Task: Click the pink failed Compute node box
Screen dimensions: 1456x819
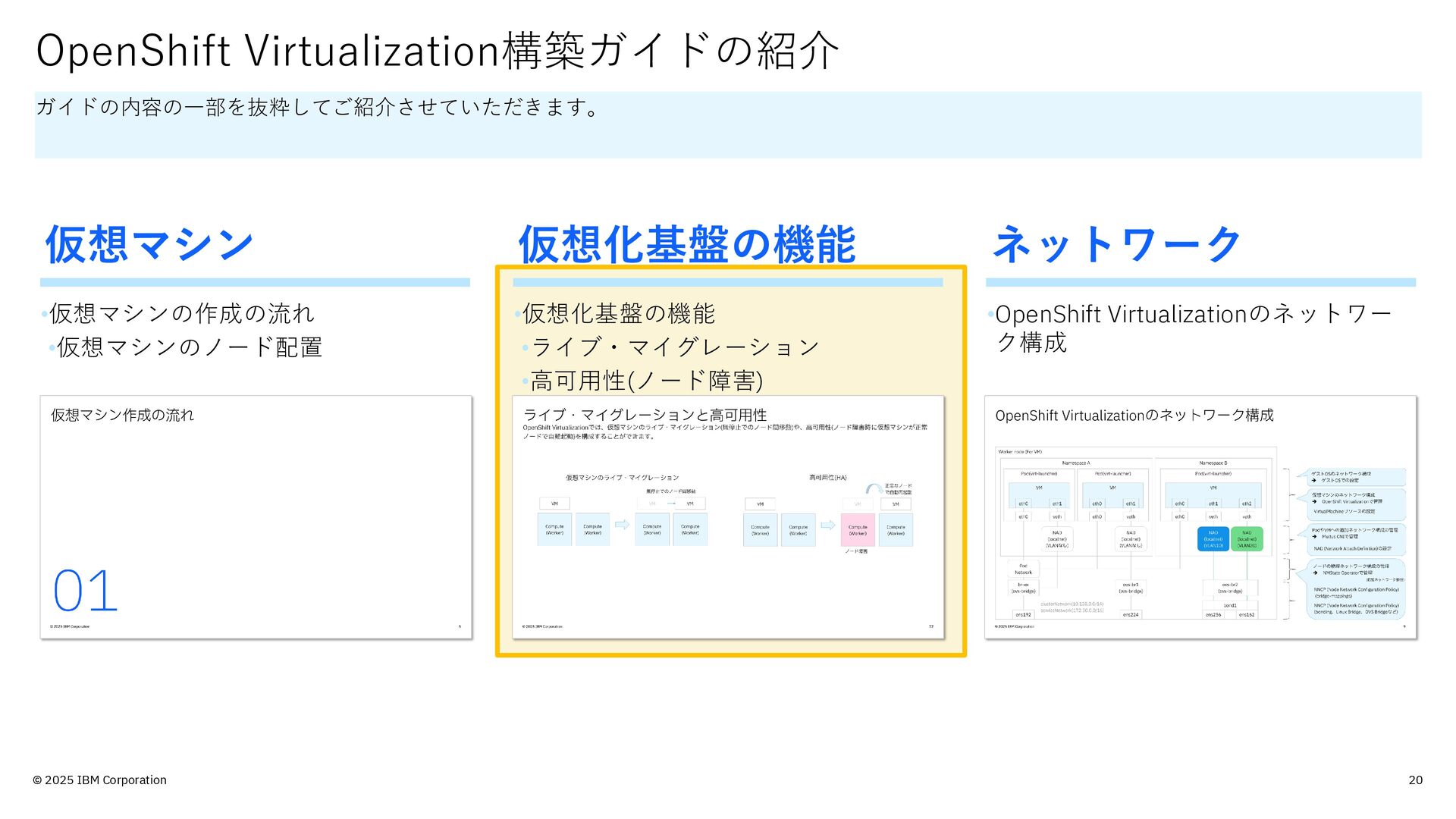Action: pyautogui.click(x=858, y=529)
